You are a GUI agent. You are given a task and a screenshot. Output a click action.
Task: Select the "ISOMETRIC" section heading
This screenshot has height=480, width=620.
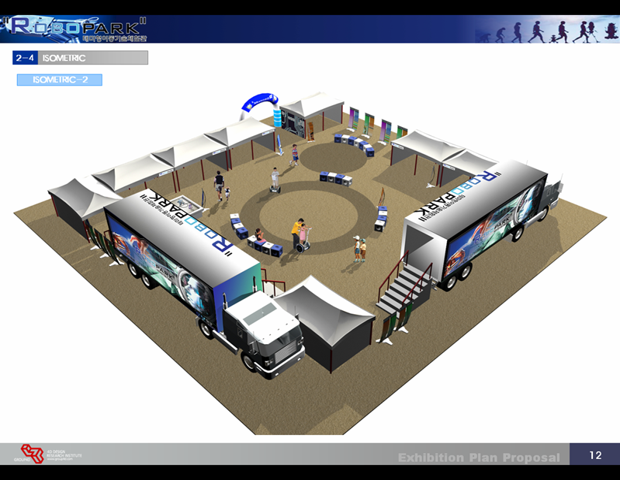64,58
